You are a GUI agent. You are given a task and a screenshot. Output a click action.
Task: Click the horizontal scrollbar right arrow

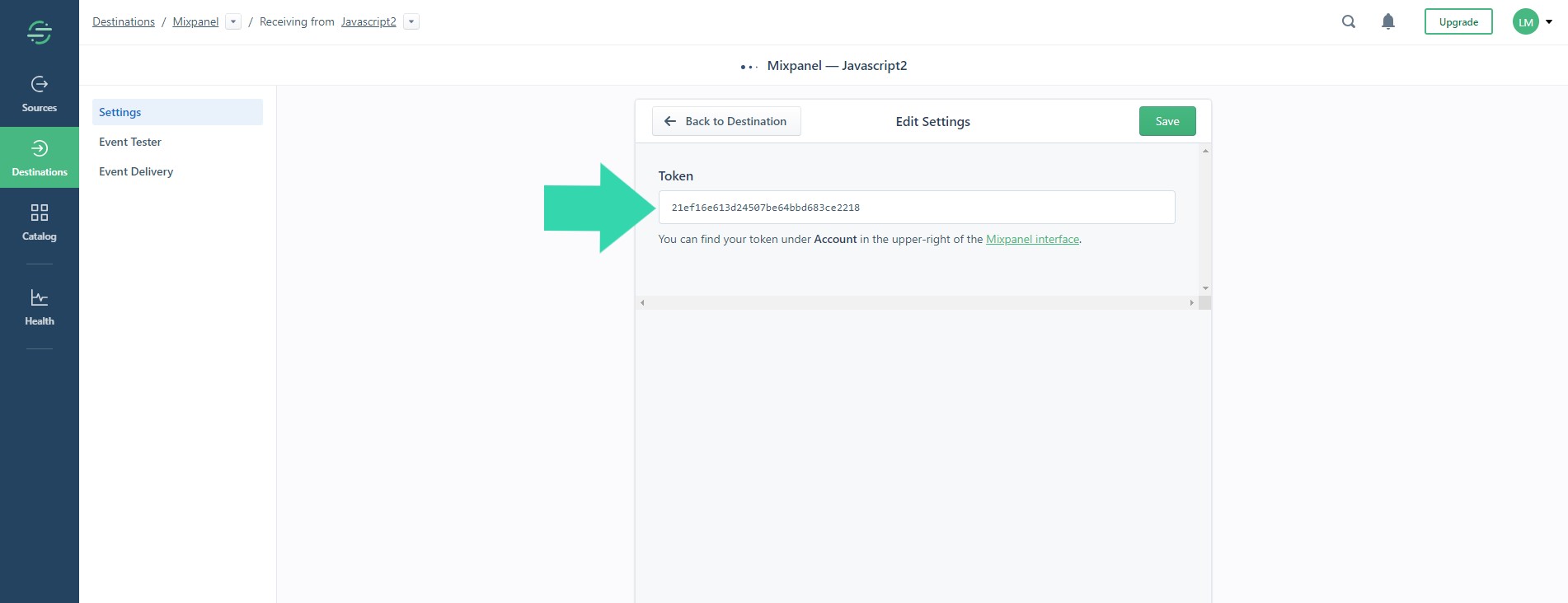pyautogui.click(x=1191, y=303)
